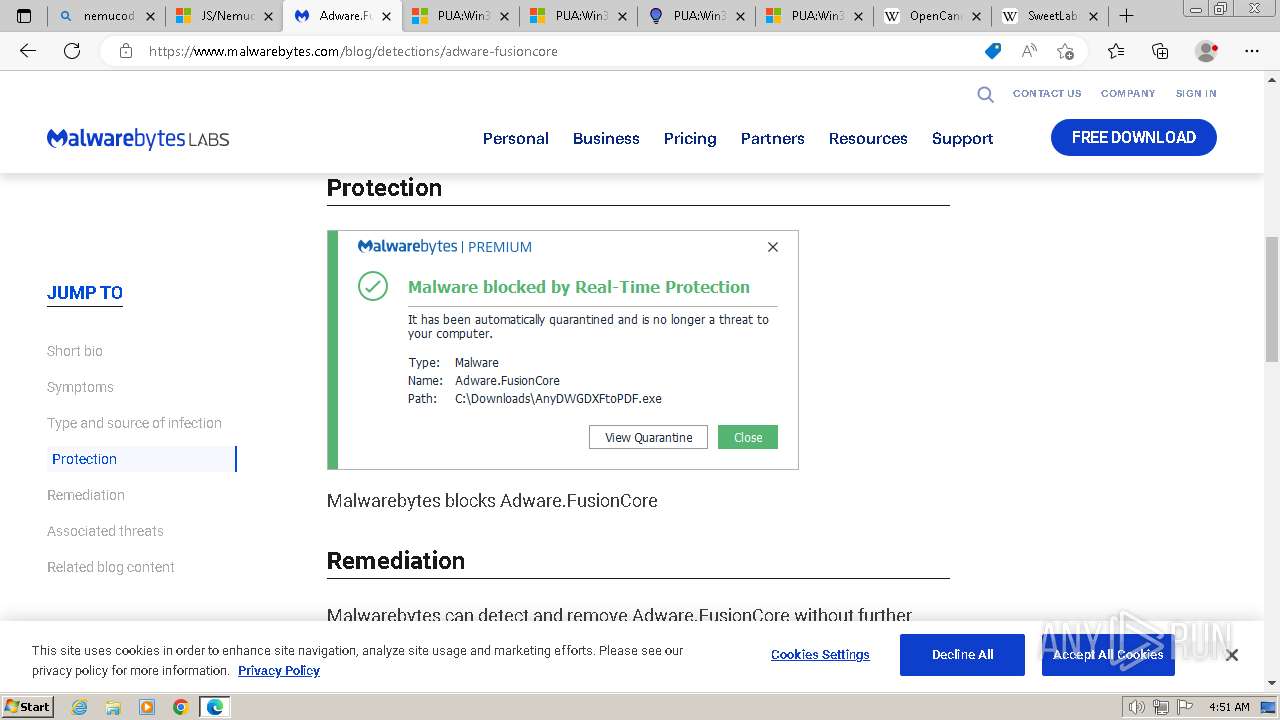The height and width of the screenshot is (720, 1280).
Task: Jump to Short bio section
Action: point(75,351)
